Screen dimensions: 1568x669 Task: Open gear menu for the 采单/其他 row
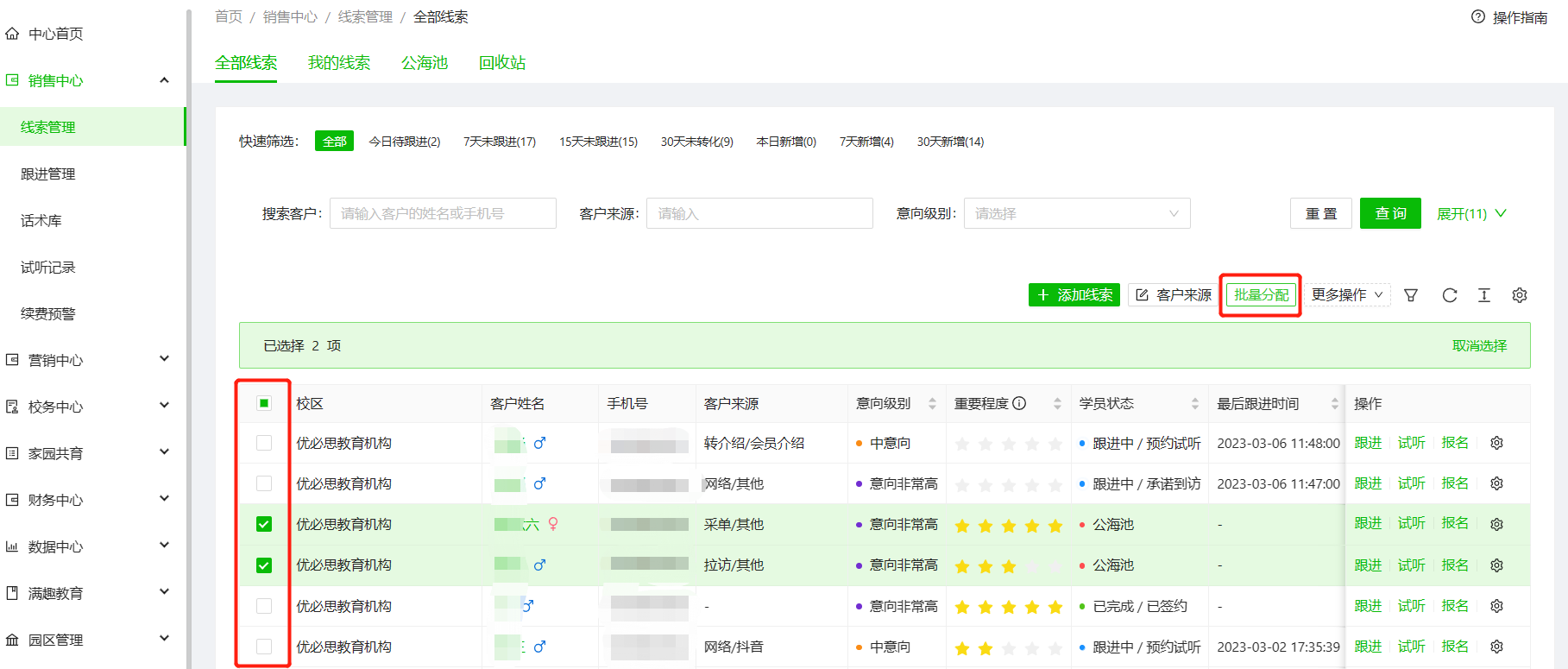coord(1497,524)
